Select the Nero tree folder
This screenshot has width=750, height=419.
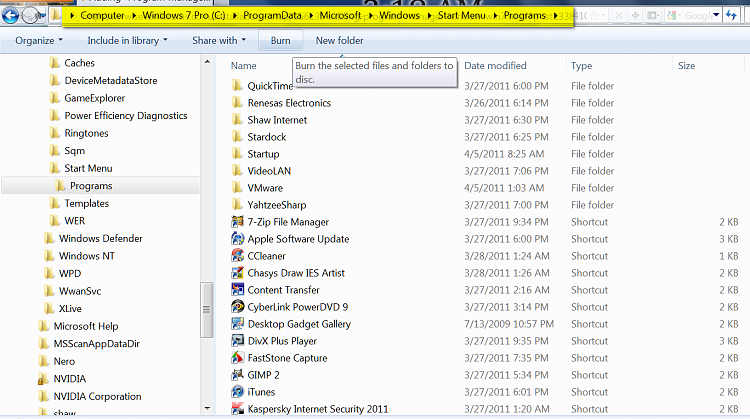coord(64,361)
